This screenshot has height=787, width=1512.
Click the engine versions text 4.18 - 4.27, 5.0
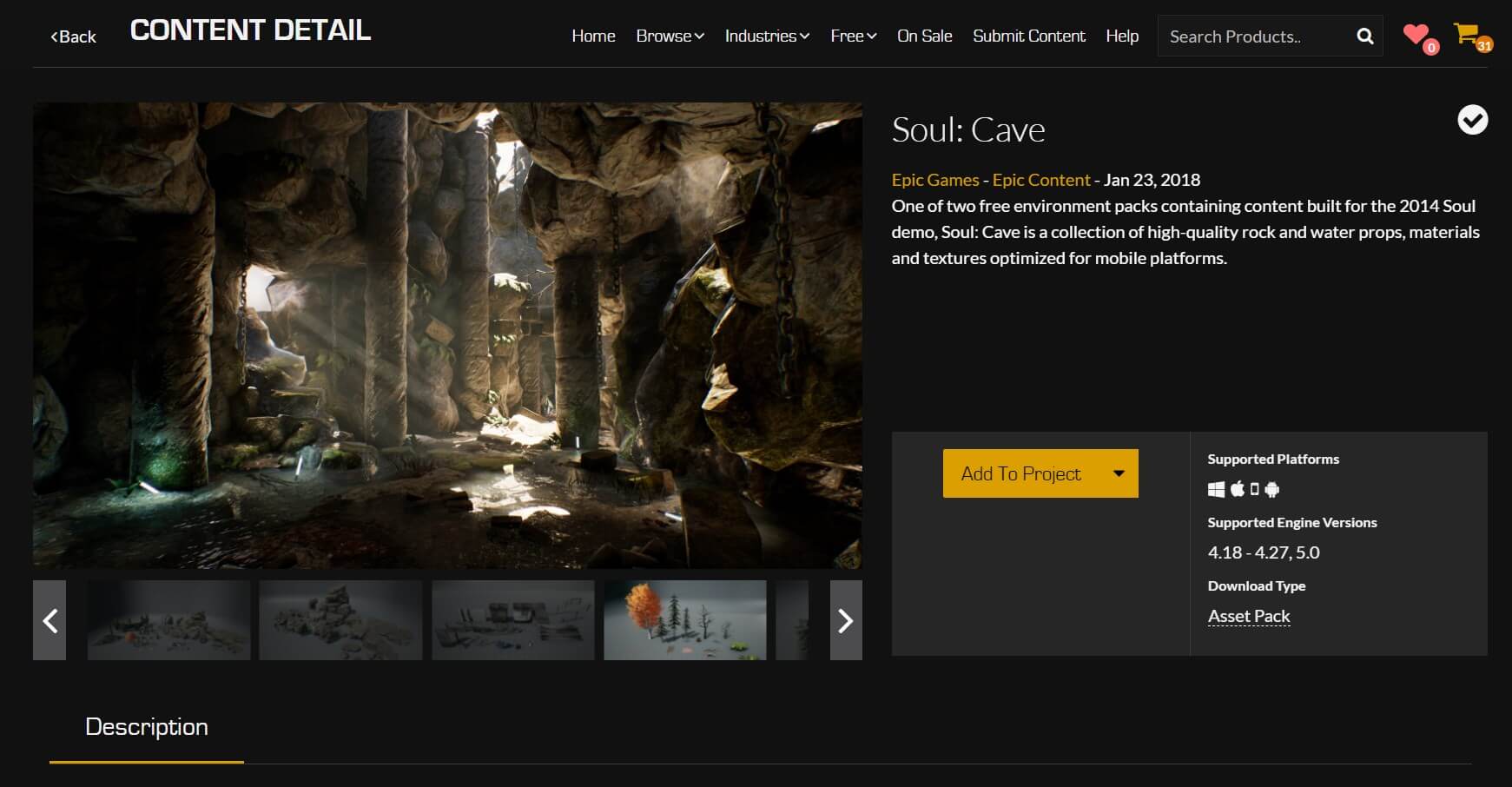[1264, 552]
